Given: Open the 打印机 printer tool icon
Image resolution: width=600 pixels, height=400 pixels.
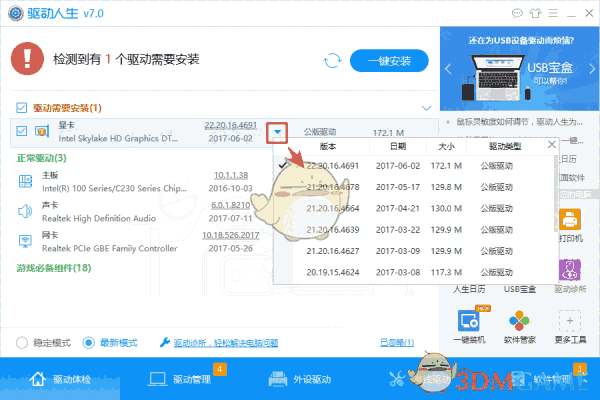Looking at the screenshot, I should 570,220.
